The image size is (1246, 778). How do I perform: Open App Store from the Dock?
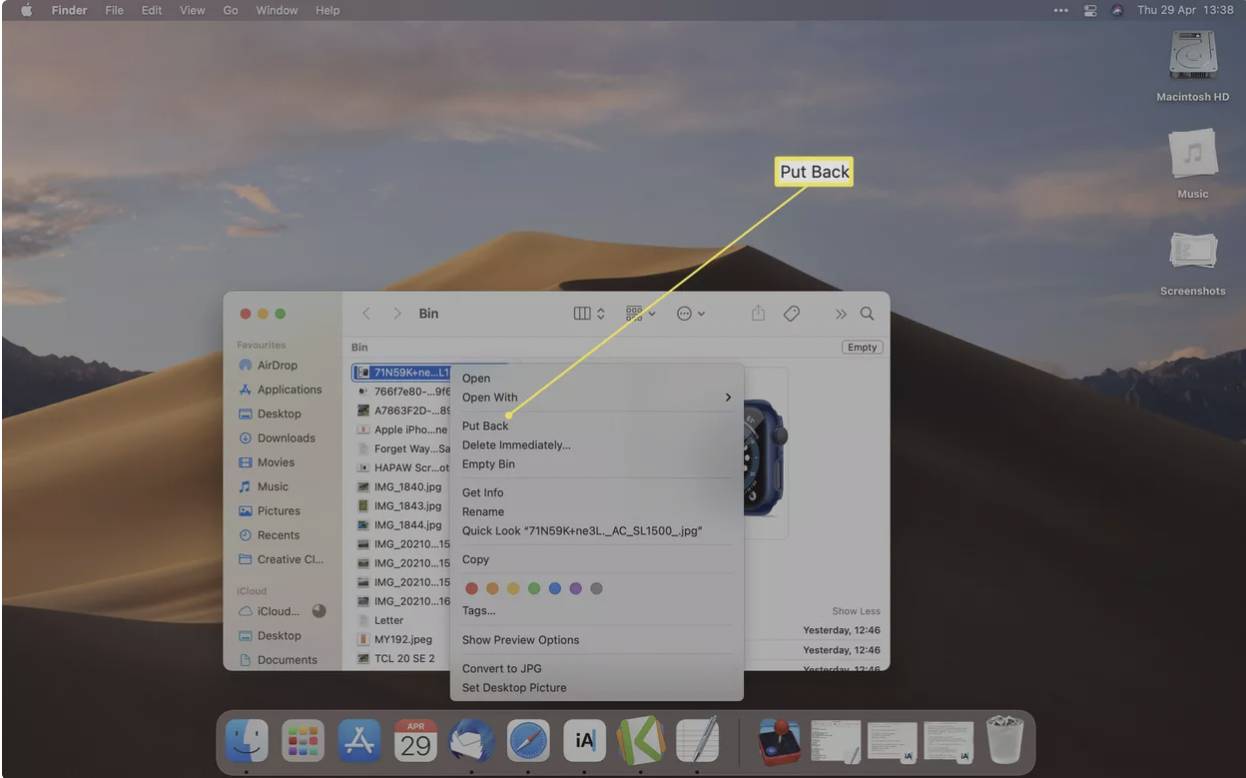358,741
